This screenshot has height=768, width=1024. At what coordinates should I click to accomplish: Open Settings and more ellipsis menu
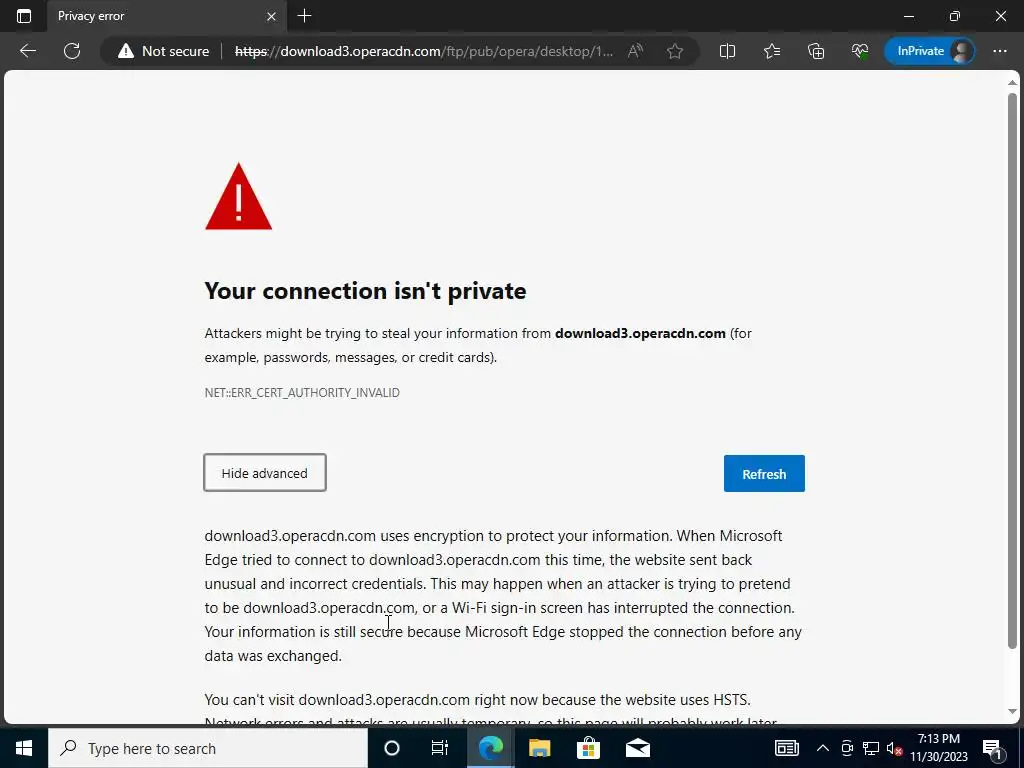[999, 51]
